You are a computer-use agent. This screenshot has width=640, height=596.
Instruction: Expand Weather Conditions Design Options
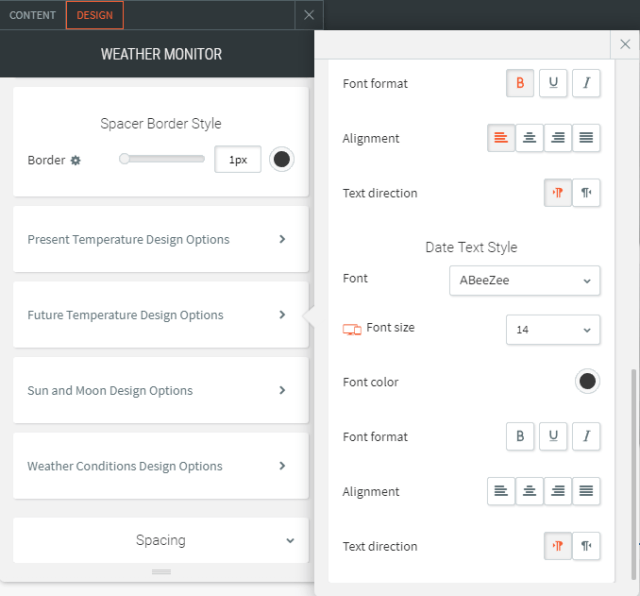click(x=161, y=466)
